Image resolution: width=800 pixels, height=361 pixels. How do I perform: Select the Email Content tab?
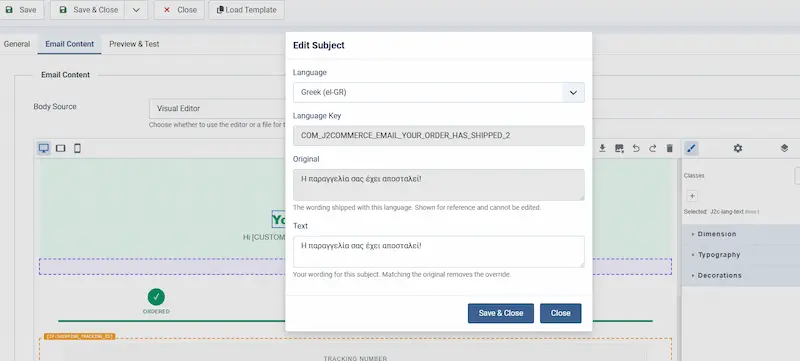[x=69, y=44]
